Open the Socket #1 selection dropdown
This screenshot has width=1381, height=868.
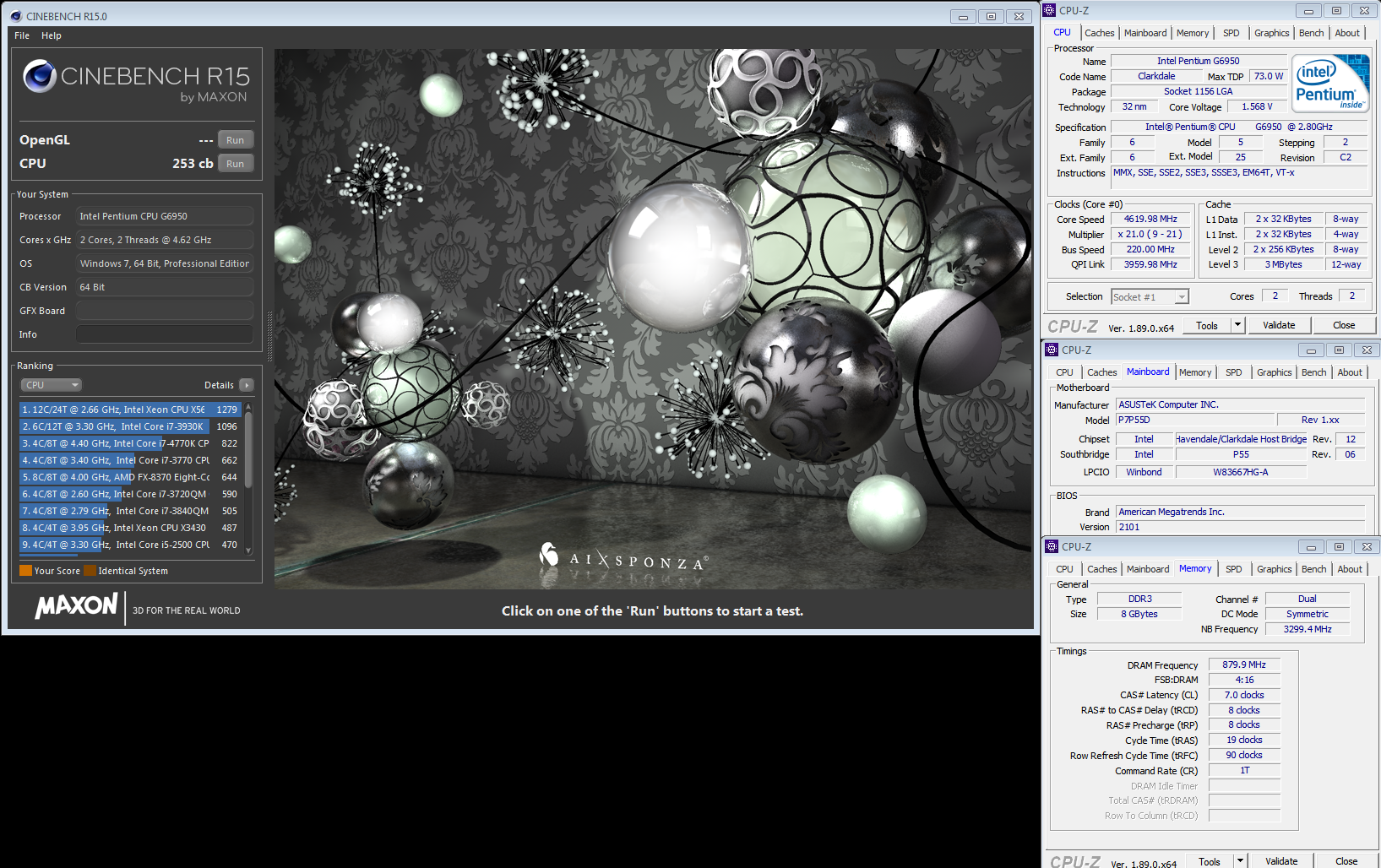click(1150, 296)
